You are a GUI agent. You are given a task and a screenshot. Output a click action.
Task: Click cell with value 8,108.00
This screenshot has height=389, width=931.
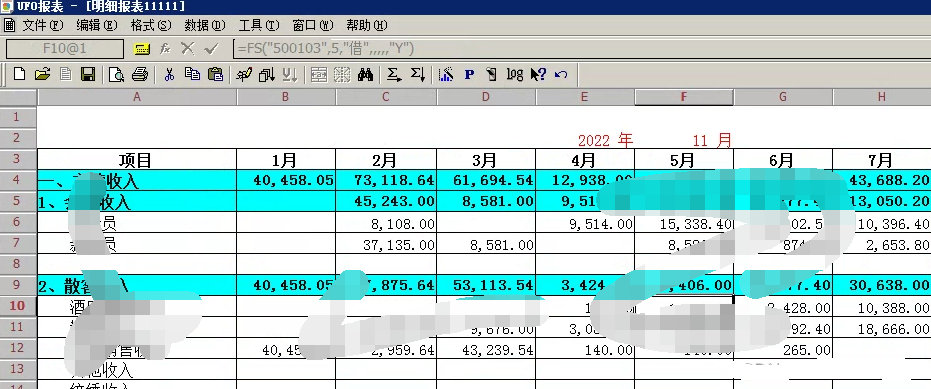(x=386, y=223)
